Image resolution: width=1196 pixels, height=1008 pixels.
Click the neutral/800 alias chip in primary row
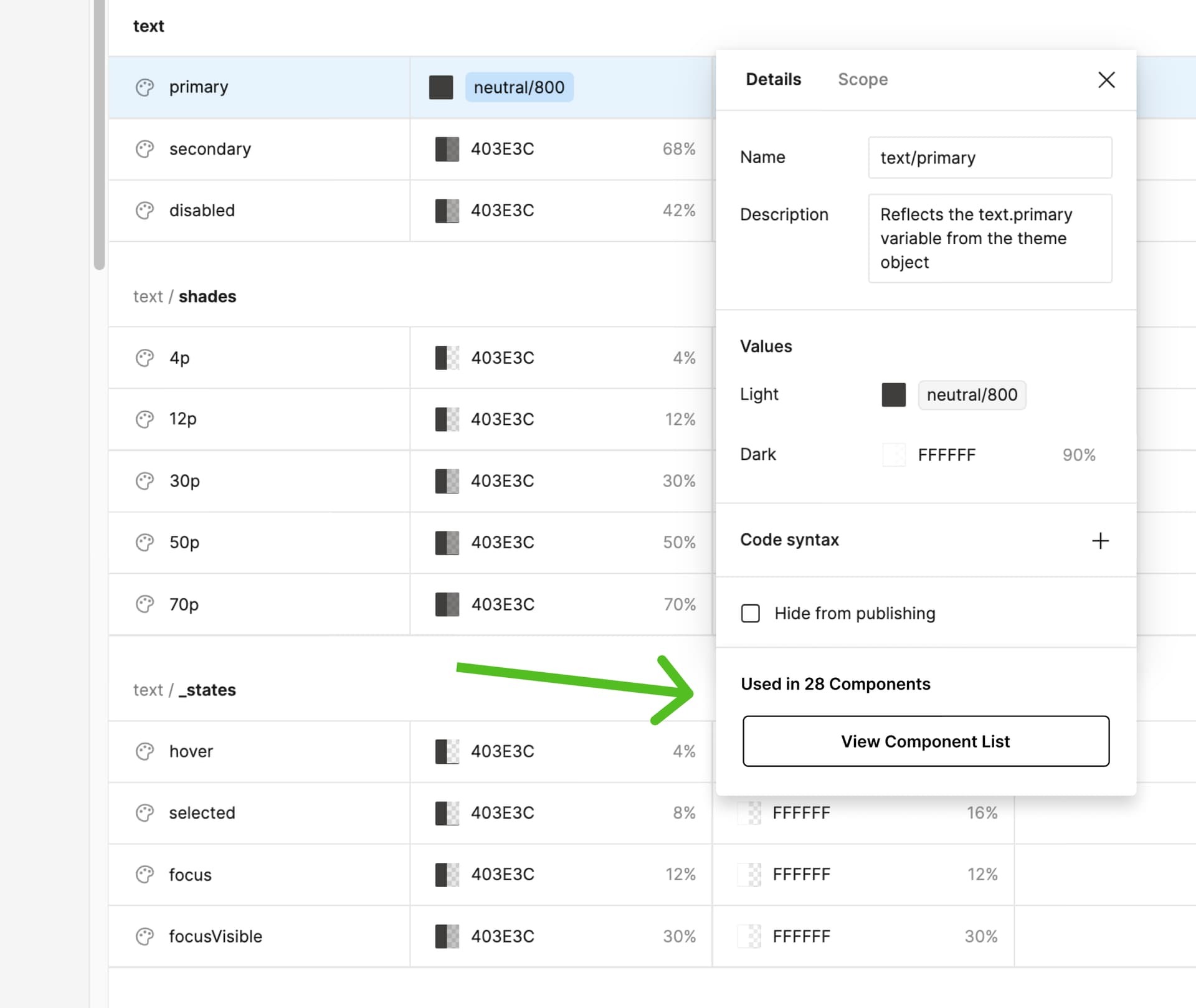click(519, 87)
